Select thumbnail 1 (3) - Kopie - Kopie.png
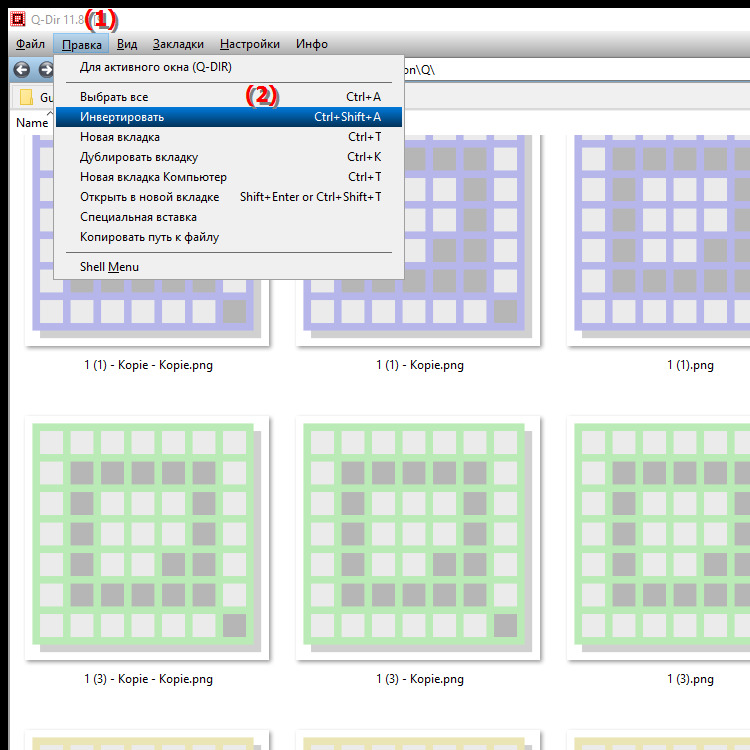This screenshot has height=750, width=750. point(147,538)
